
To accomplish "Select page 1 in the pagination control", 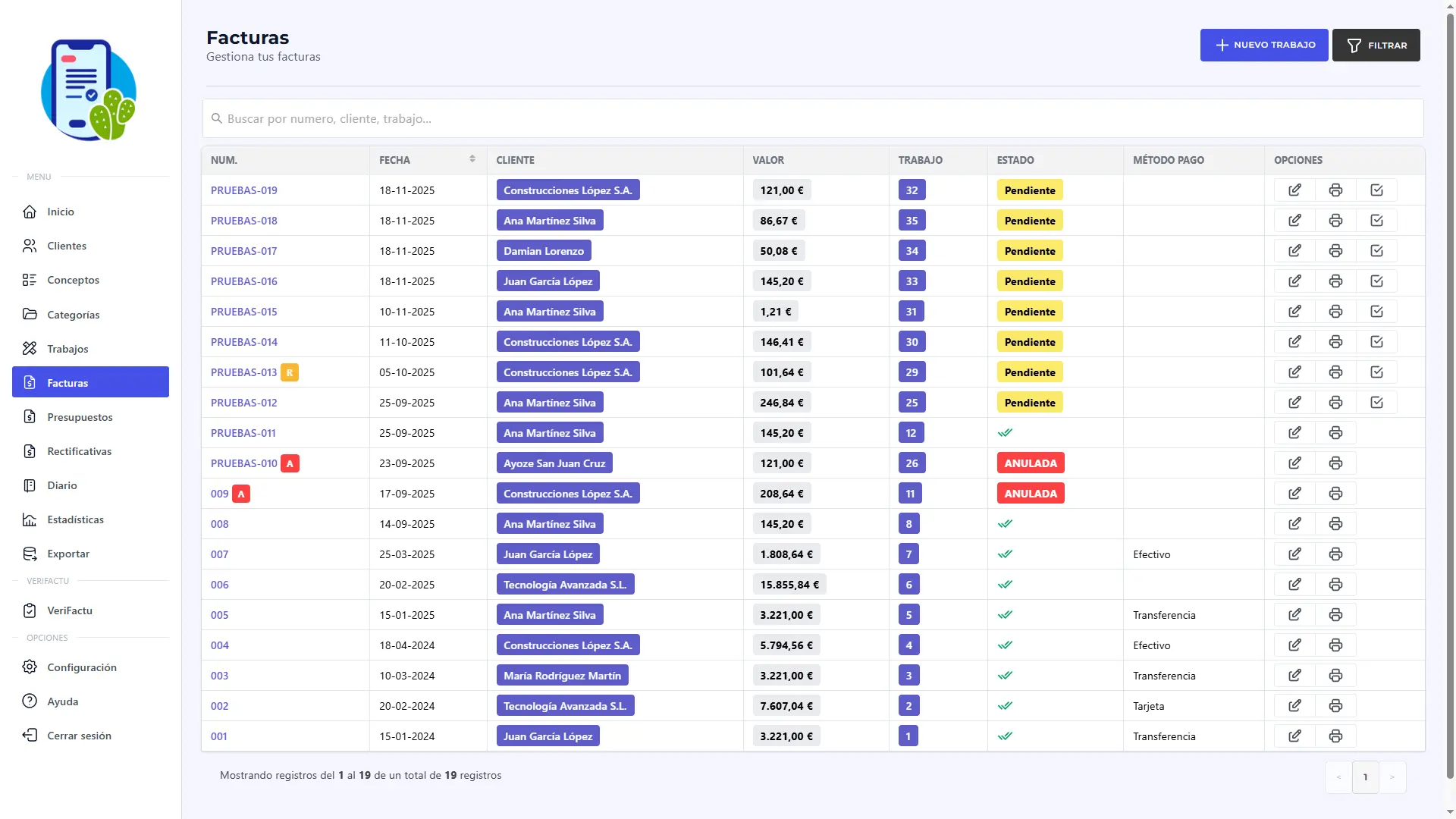I will click(x=1365, y=777).
